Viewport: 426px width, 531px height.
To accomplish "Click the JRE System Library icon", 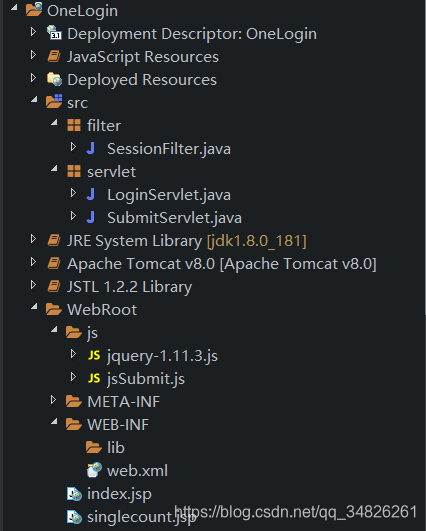I will [x=54, y=240].
